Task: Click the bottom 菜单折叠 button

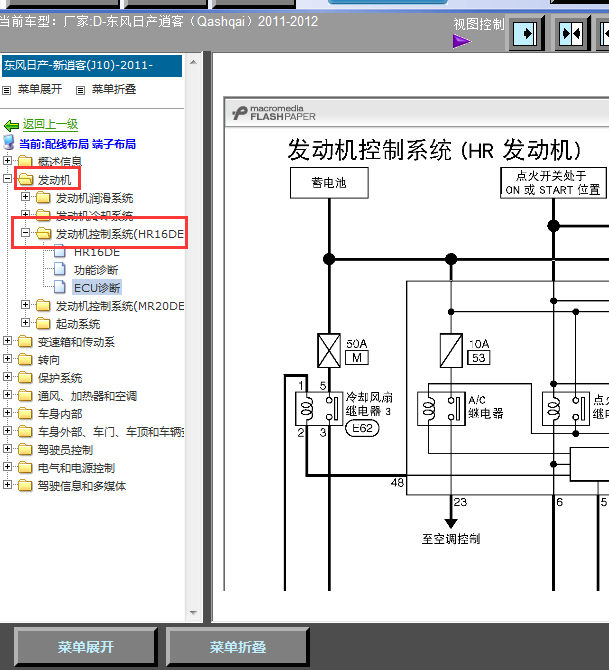Action: tap(238, 647)
